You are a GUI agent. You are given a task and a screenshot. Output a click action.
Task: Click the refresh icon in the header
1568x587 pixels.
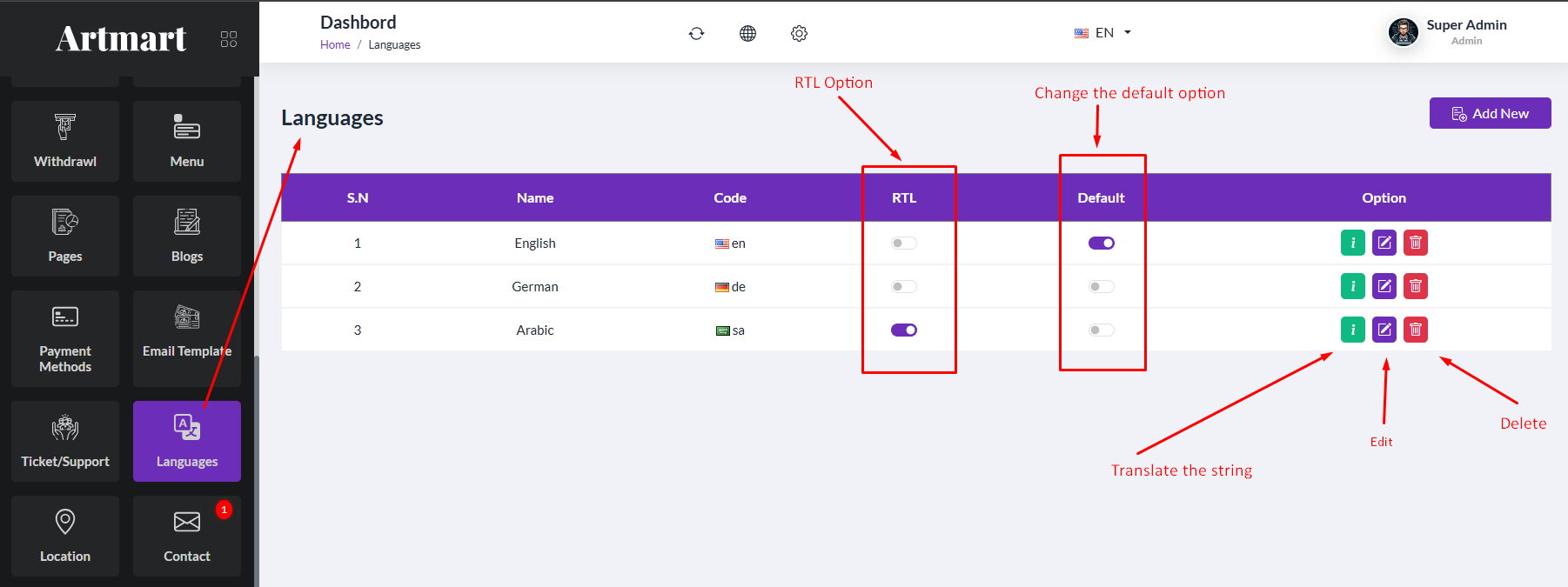696,33
